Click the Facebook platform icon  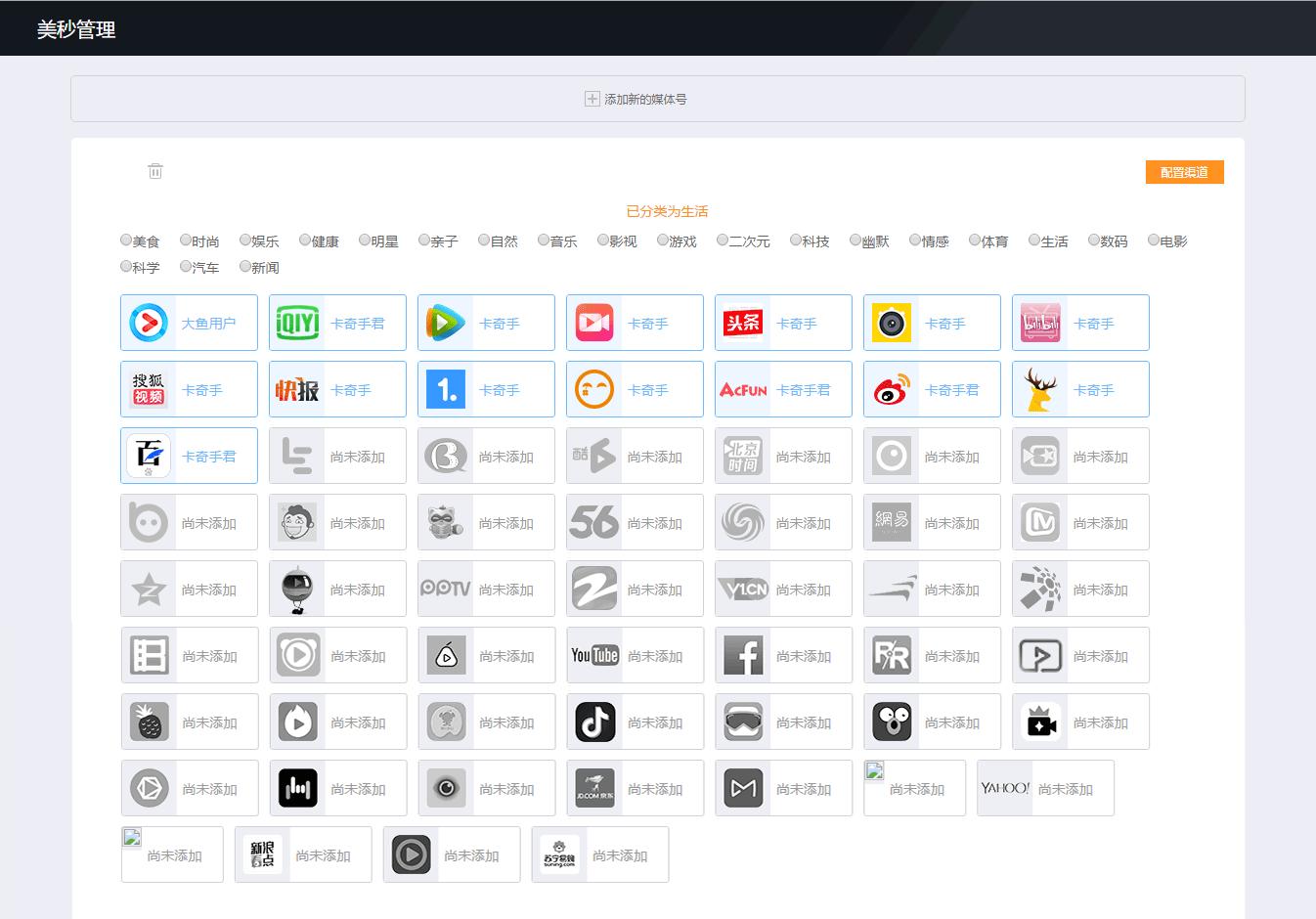click(743, 655)
